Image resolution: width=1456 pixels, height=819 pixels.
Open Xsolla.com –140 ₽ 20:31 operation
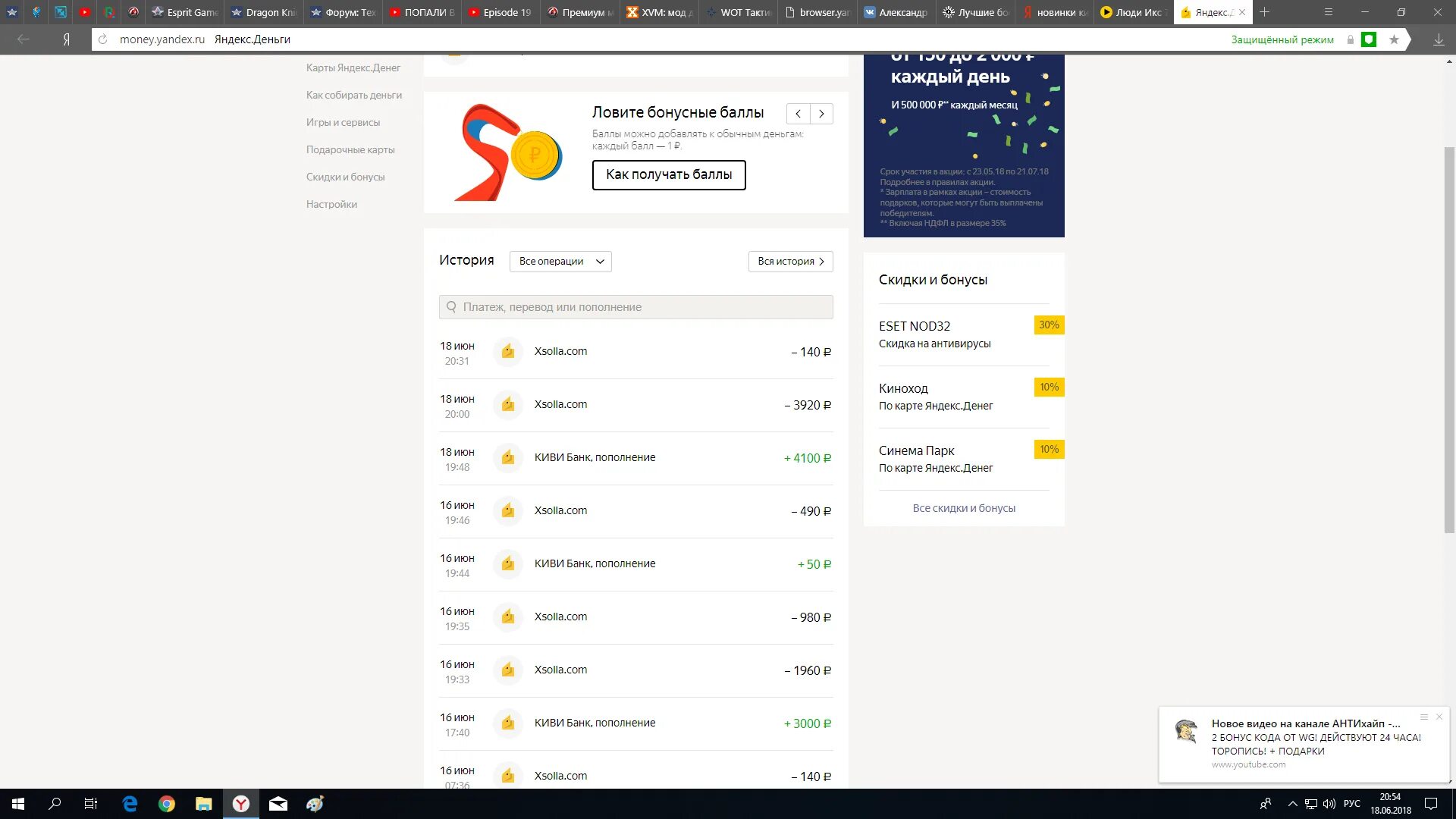point(636,353)
